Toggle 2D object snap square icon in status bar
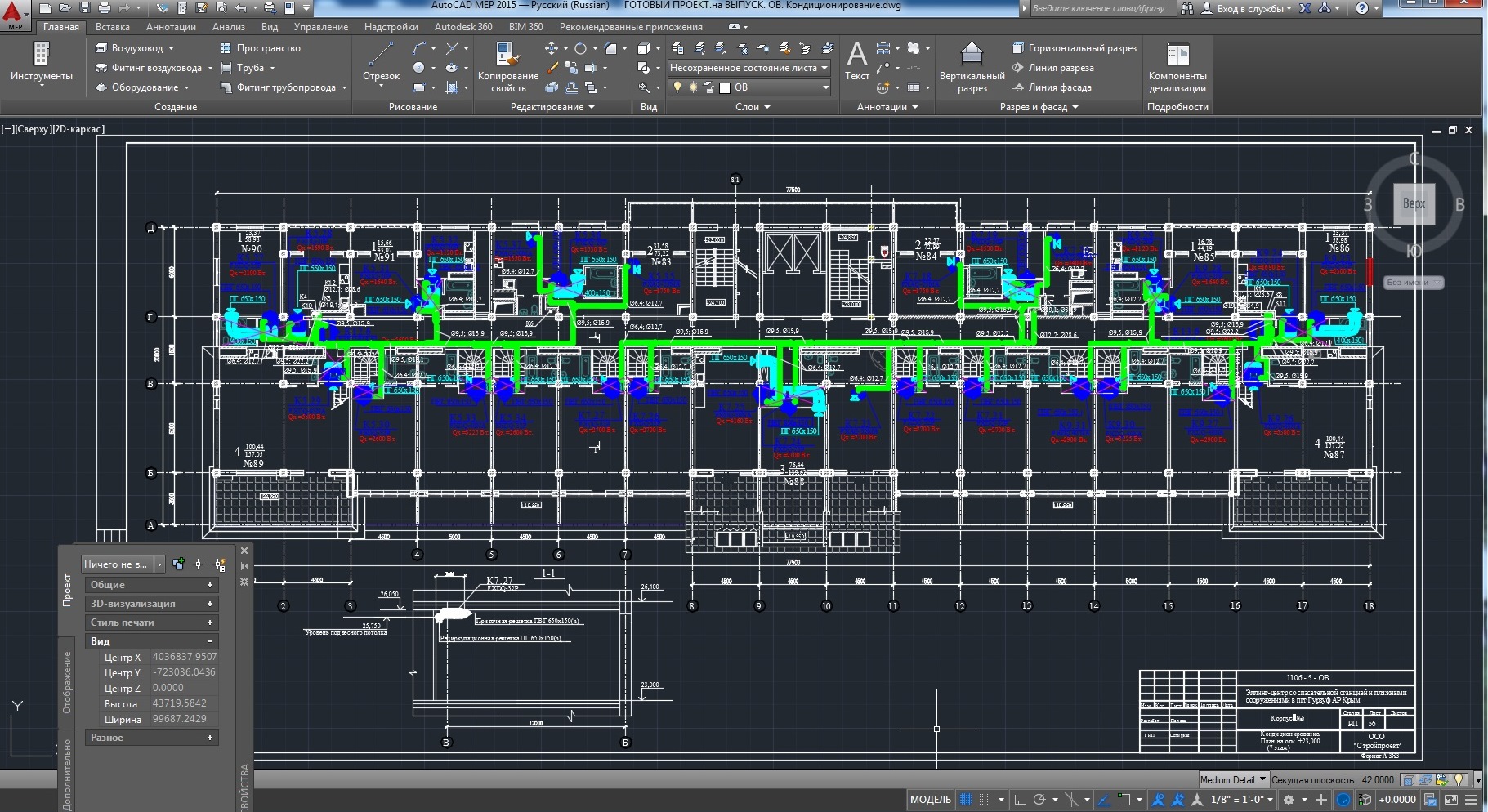The height and width of the screenshot is (812, 1488). click(1124, 800)
